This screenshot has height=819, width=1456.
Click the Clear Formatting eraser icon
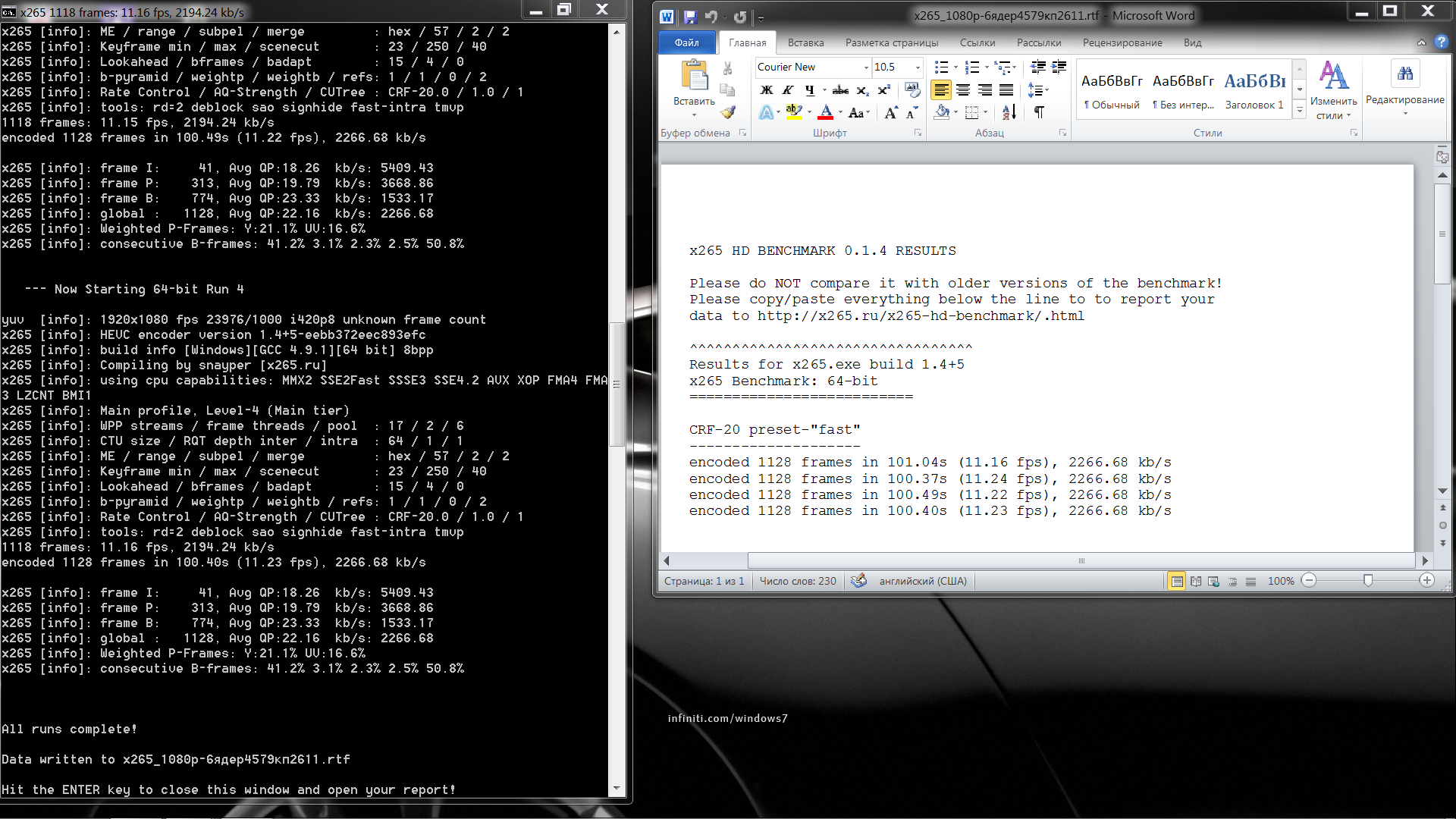pos(912,90)
